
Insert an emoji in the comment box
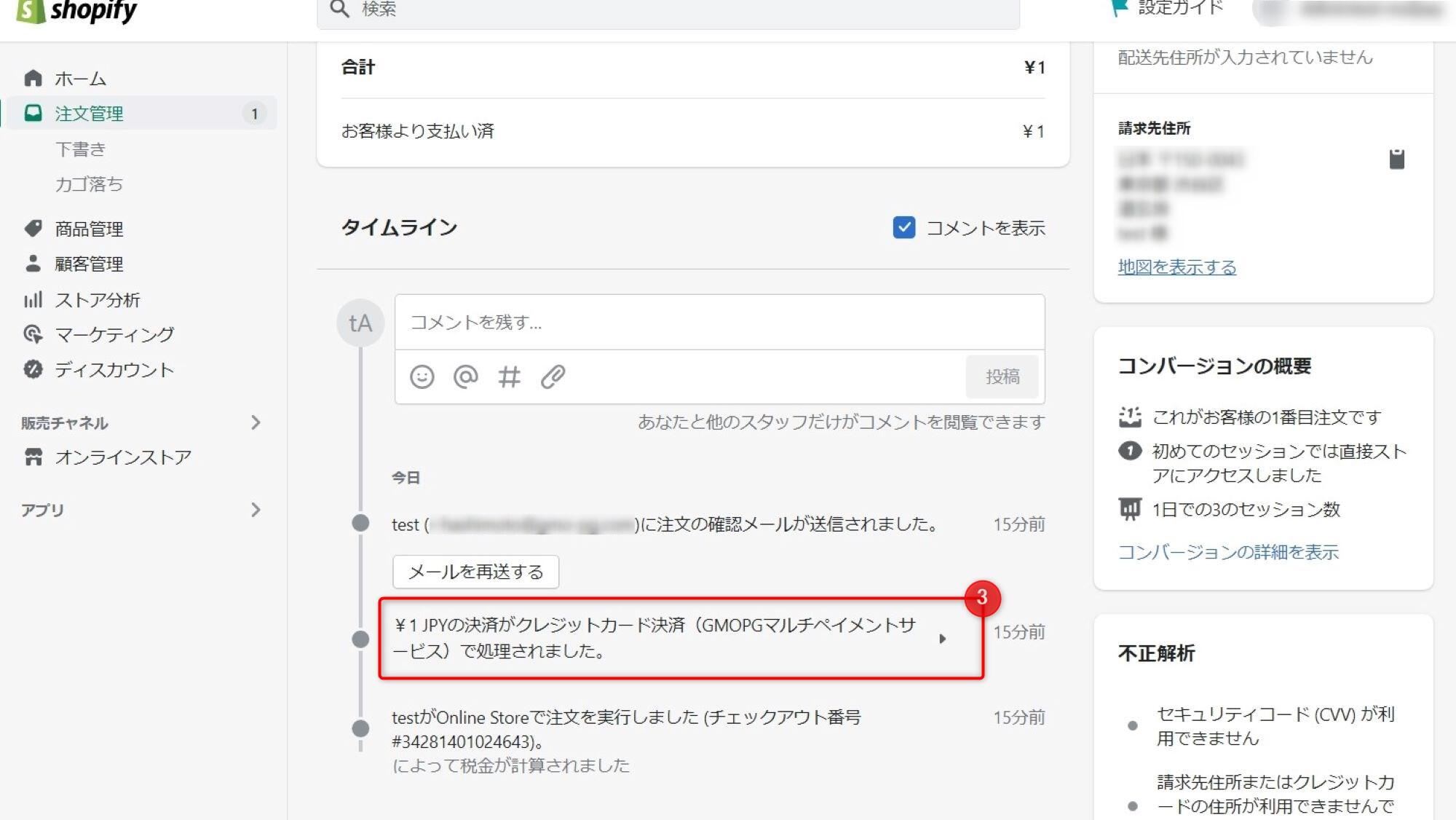pyautogui.click(x=422, y=377)
